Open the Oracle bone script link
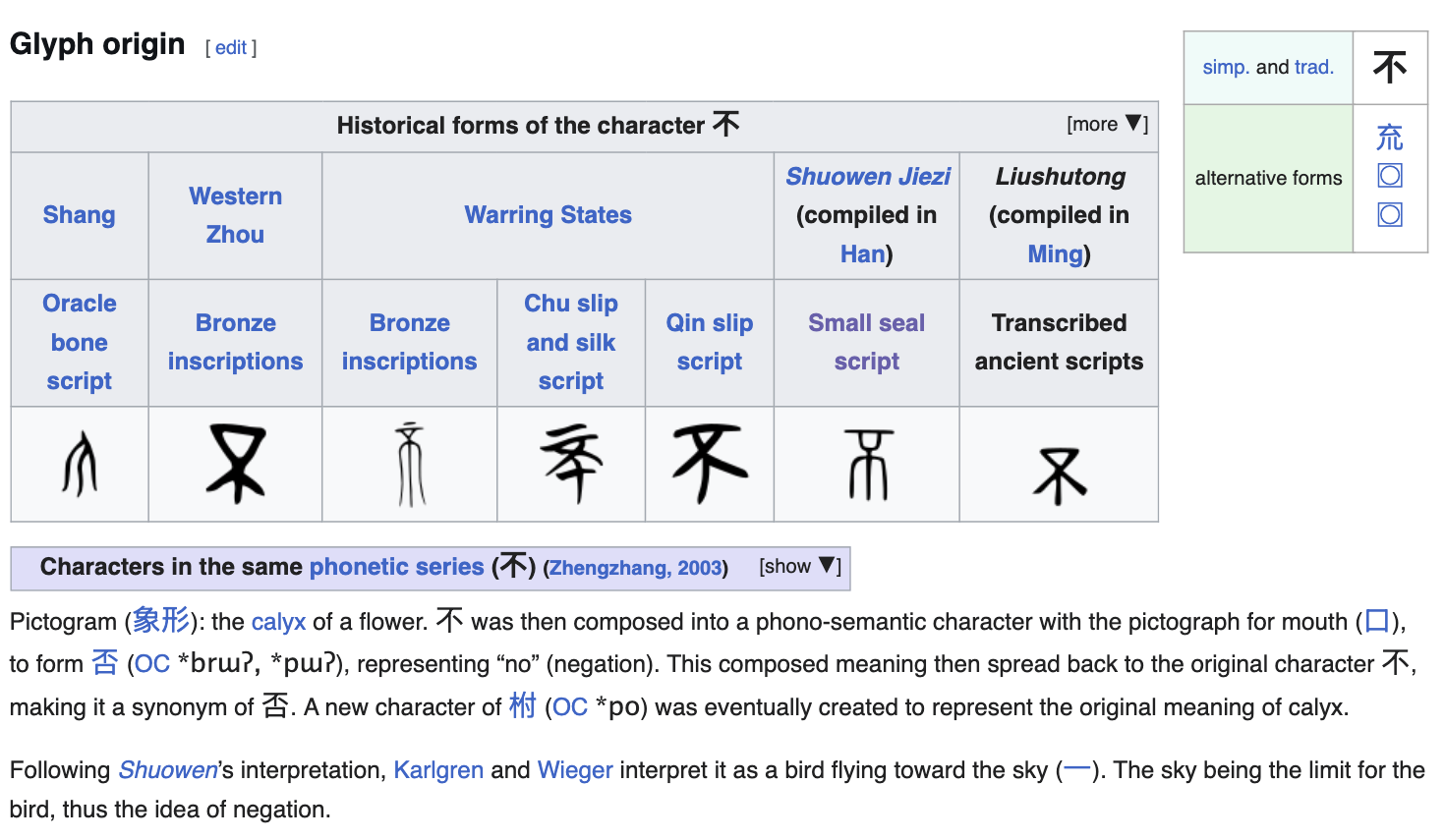This screenshot has width=1445, height=840. click(80, 342)
